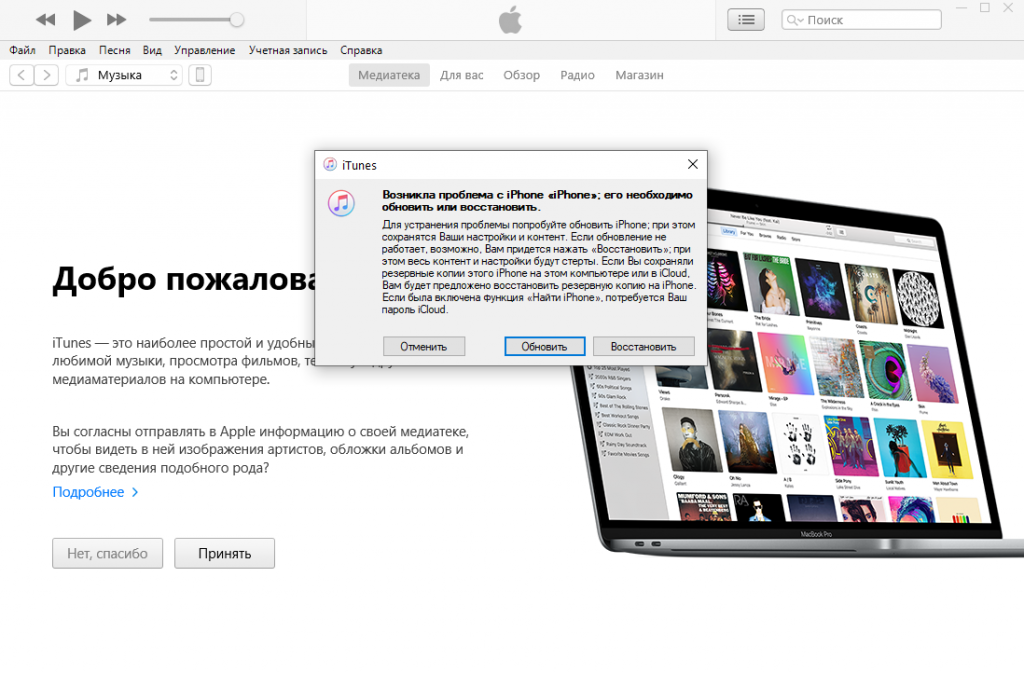Click the Нет, спасибо button

[x=108, y=554]
